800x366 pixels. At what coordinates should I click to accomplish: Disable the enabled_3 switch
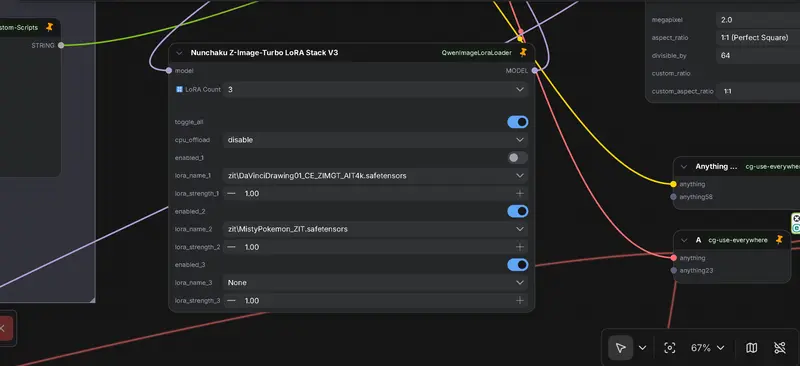tap(517, 265)
